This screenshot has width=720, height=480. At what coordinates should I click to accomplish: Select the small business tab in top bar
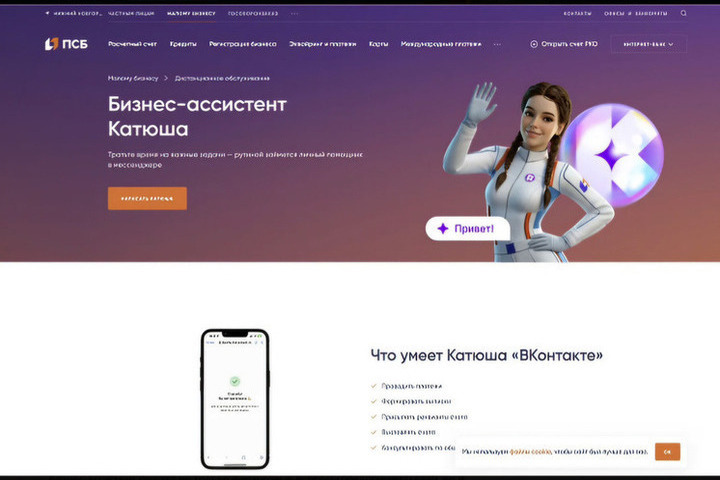pyautogui.click(x=191, y=13)
